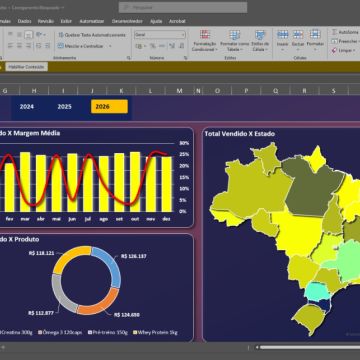
Task: Open the Acrobat ribbon tab
Action: [177, 21]
